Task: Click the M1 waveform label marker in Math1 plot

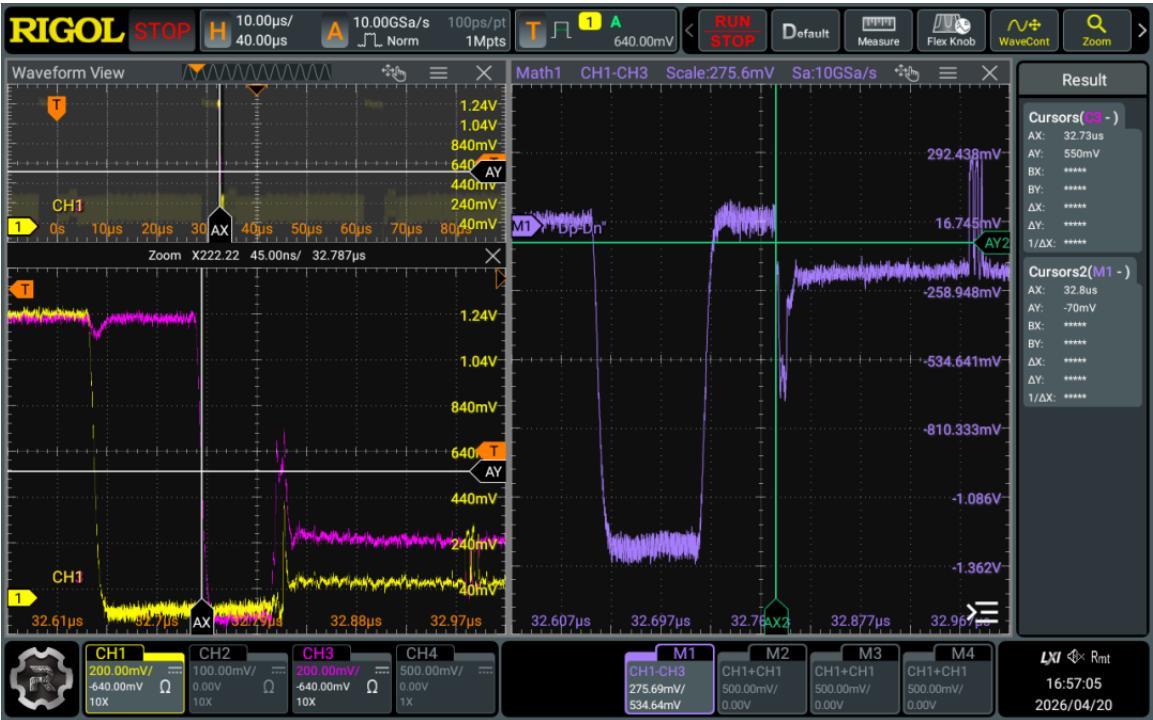Action: pyautogui.click(x=524, y=227)
